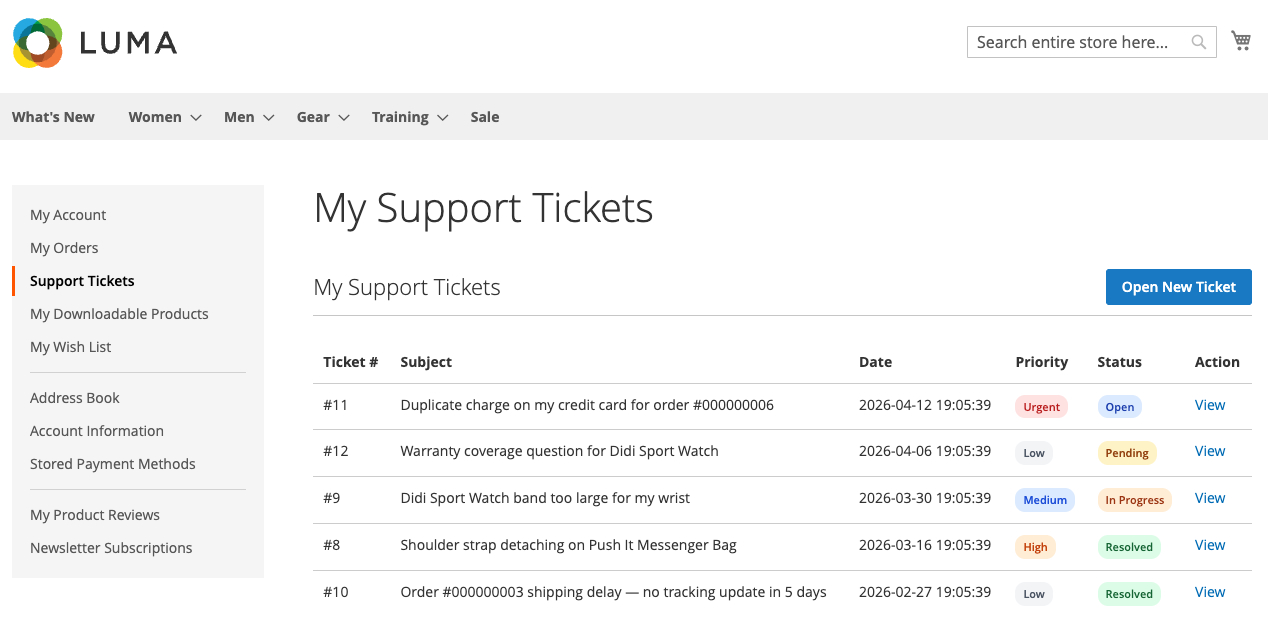This screenshot has width=1268, height=621.
Task: Click date 2026-04-06 19:05:39
Action: [925, 451]
